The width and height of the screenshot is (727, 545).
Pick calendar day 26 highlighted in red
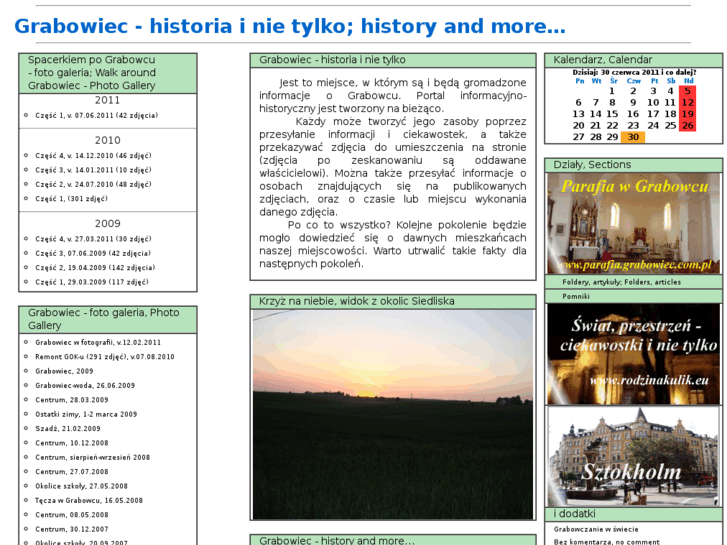click(687, 126)
